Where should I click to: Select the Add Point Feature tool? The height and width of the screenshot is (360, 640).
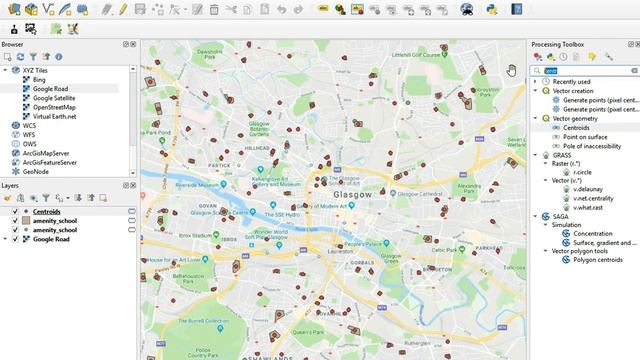(x=158, y=9)
